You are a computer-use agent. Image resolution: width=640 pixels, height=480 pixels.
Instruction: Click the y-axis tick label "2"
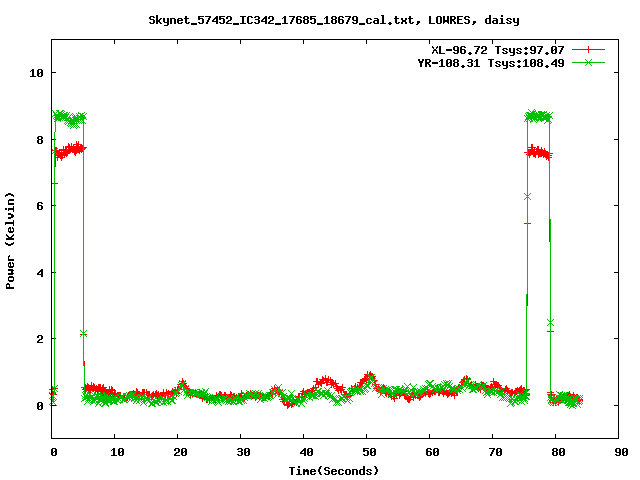[40, 339]
